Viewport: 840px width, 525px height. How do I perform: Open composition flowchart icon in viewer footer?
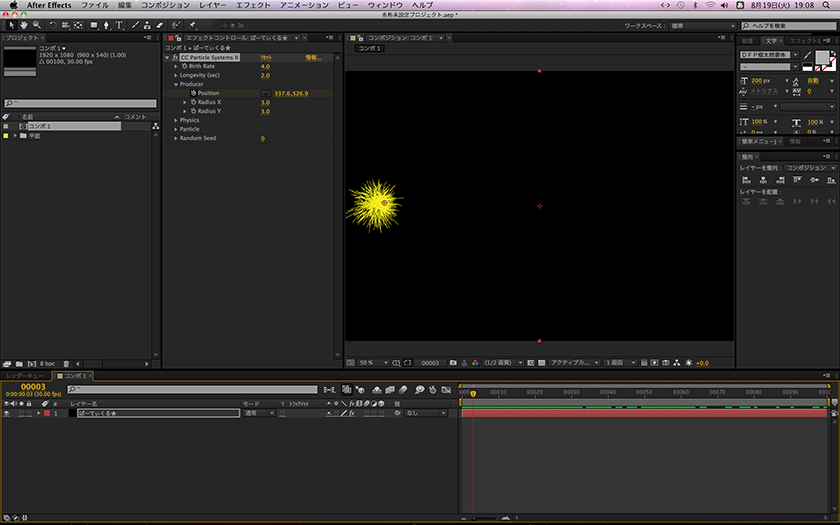677,363
